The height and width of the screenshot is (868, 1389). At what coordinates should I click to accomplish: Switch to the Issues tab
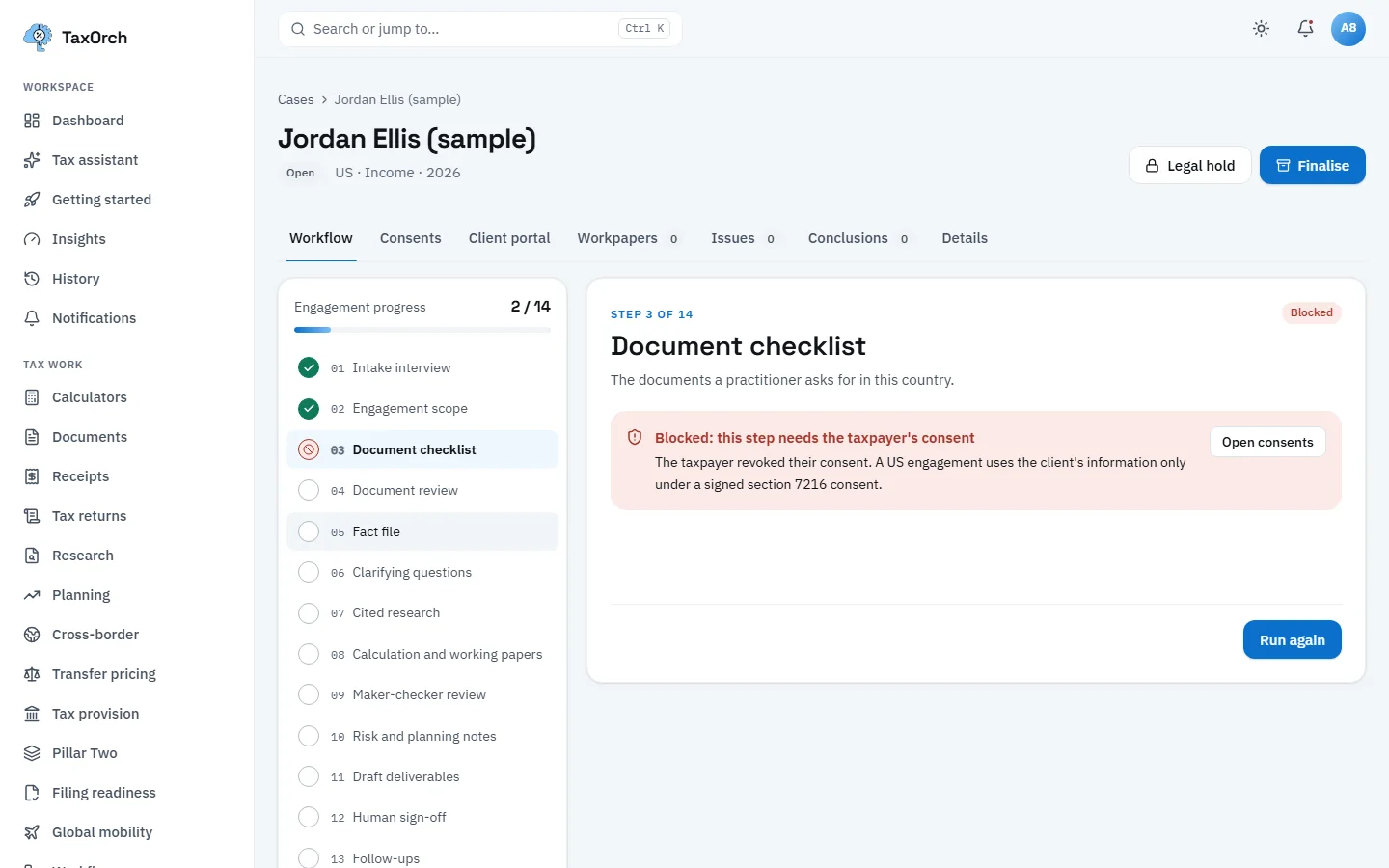[x=744, y=238]
